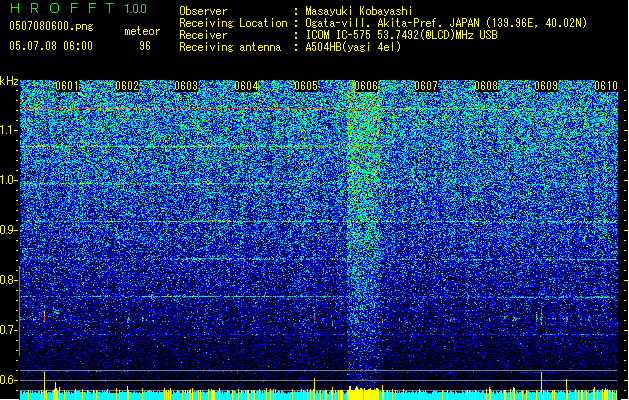This screenshot has width=629, height=400.
Task: Select the file name 0507080600.png
Action: click(51, 26)
